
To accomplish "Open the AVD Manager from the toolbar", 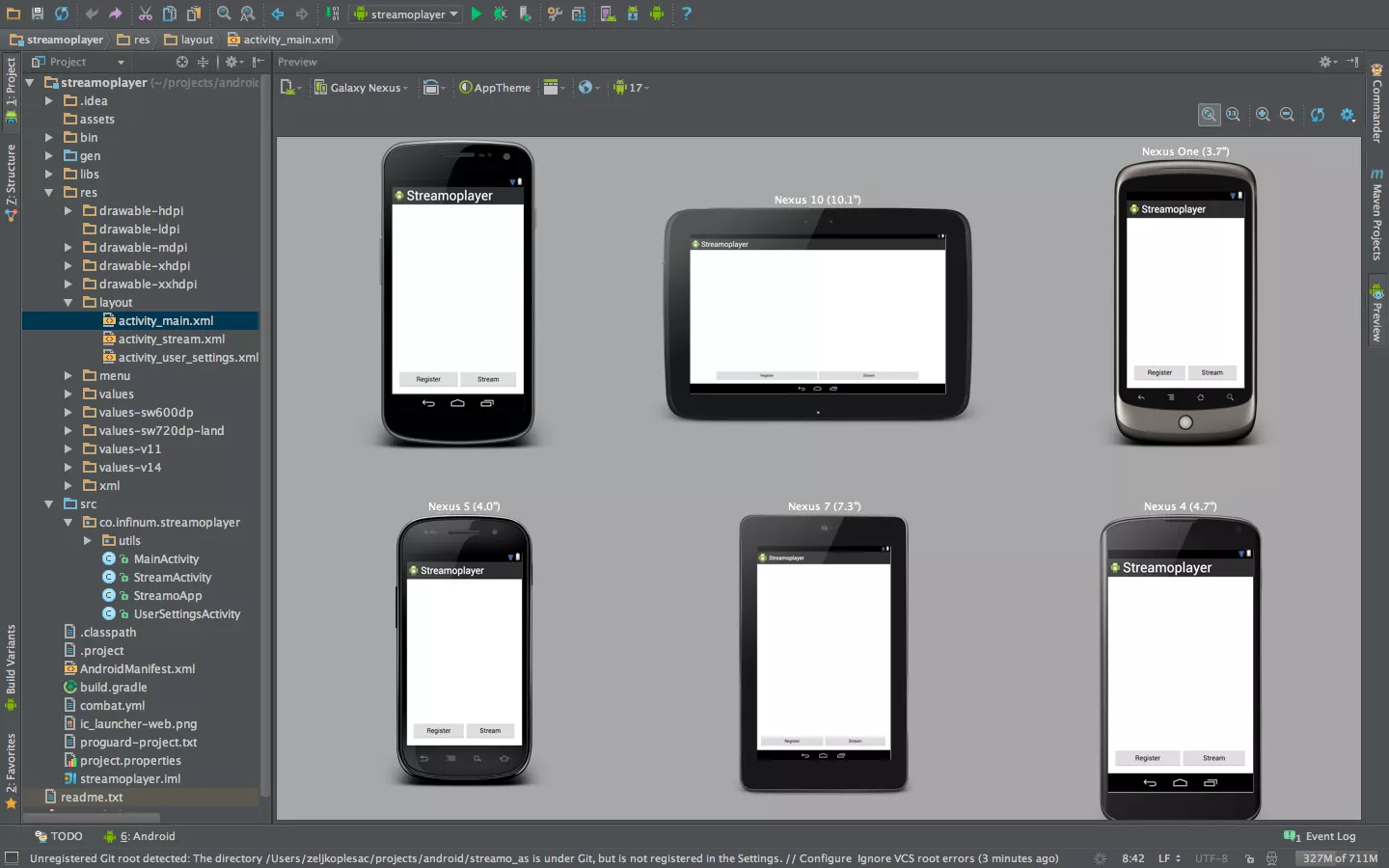I will [609, 14].
